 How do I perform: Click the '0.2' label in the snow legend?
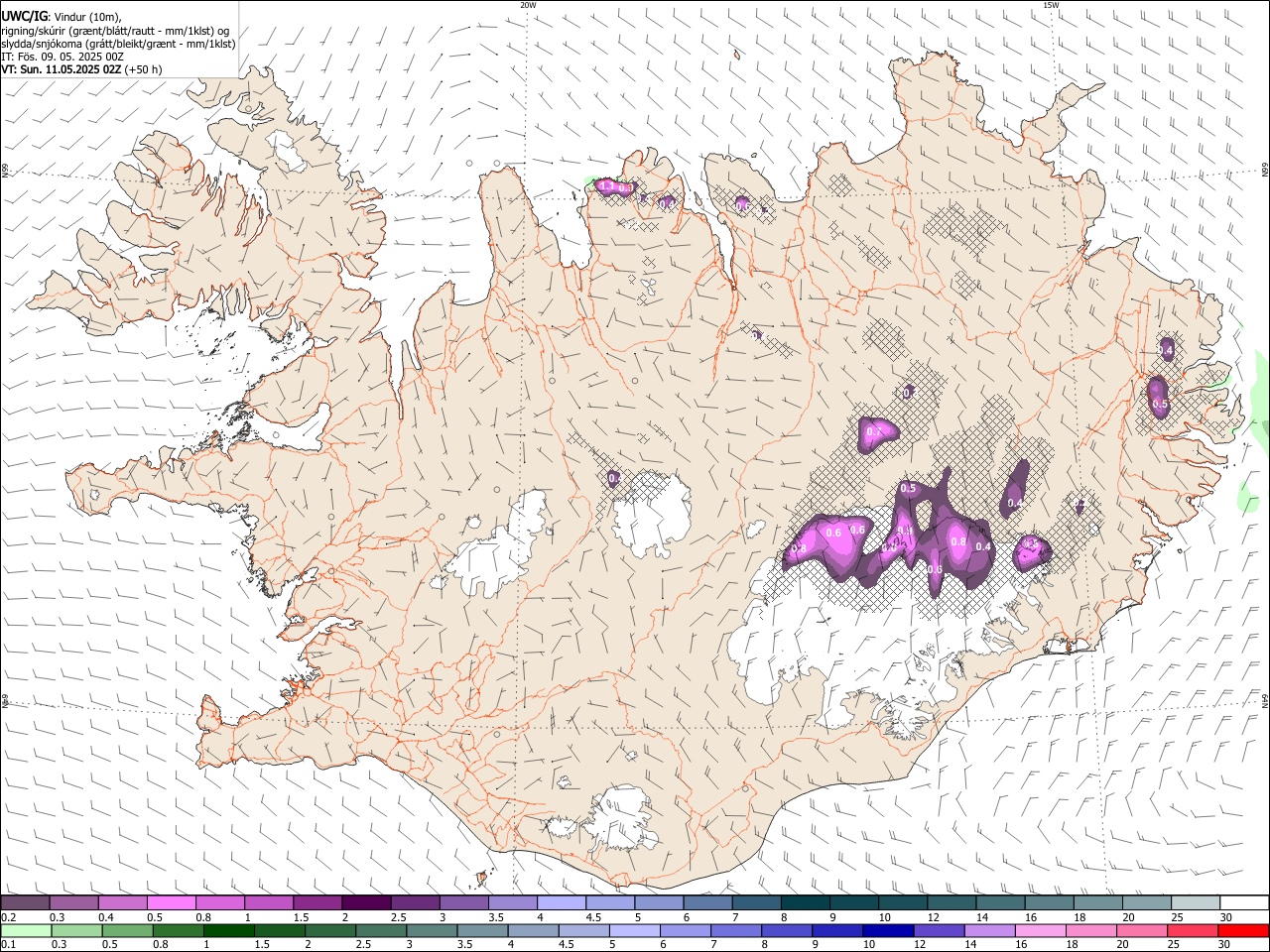[9, 917]
